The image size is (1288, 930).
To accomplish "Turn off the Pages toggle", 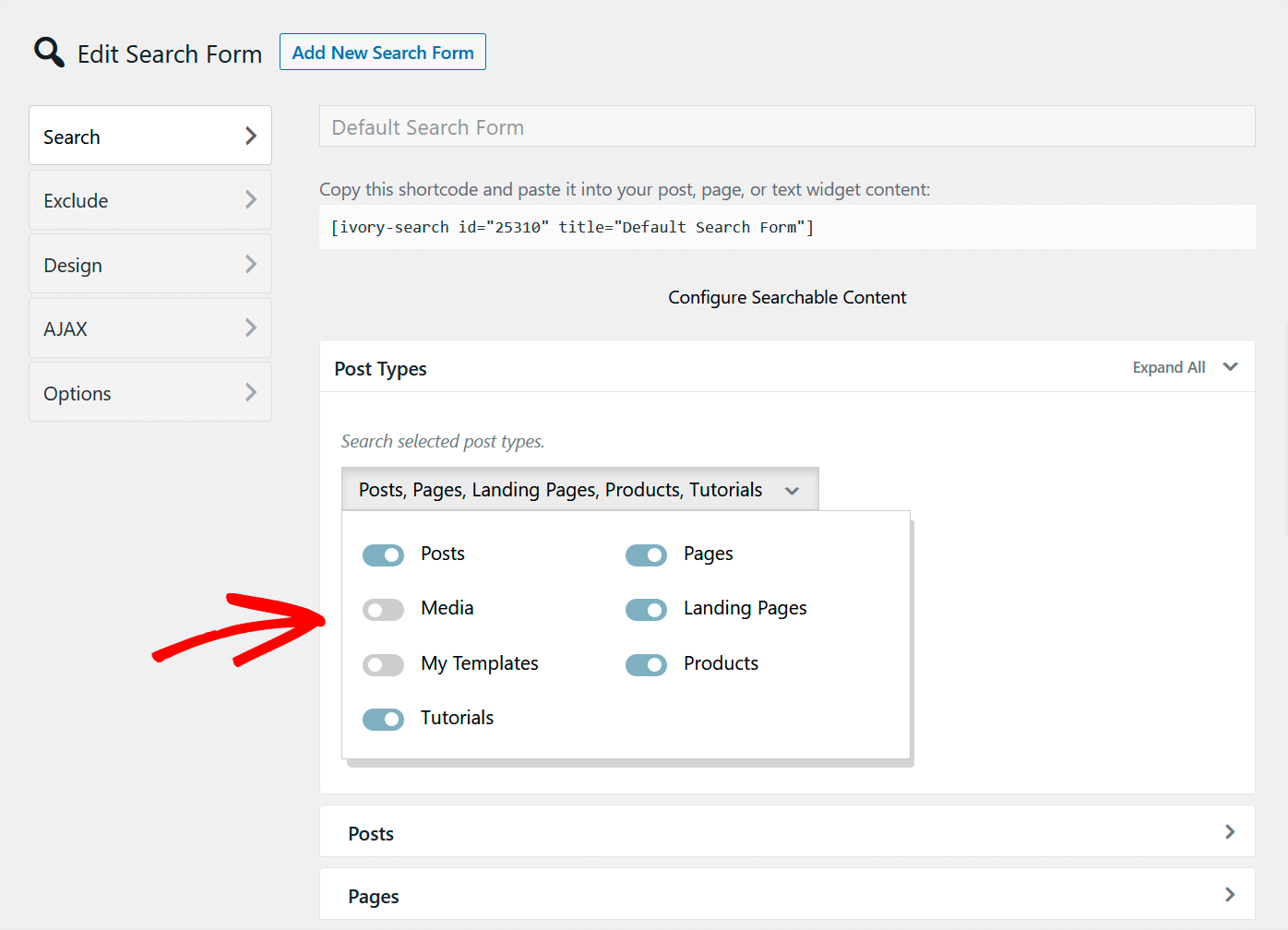I will (x=646, y=554).
